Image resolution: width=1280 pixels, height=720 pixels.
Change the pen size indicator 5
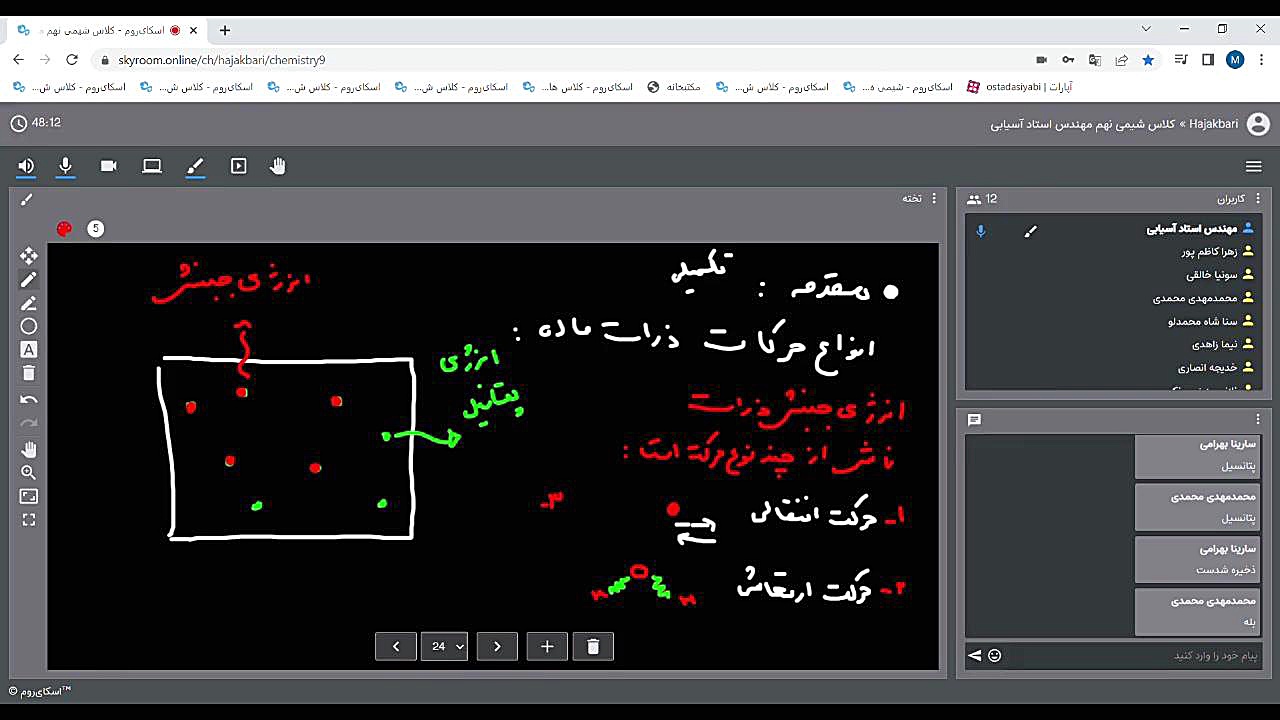coord(96,229)
